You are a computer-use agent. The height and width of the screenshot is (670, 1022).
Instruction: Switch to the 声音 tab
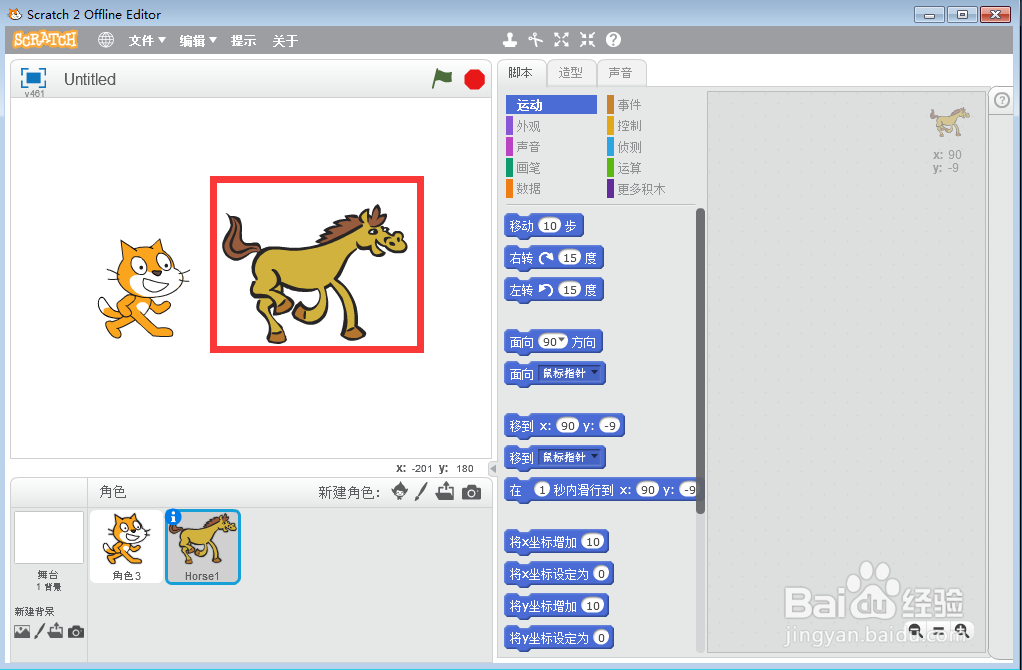[x=620, y=72]
